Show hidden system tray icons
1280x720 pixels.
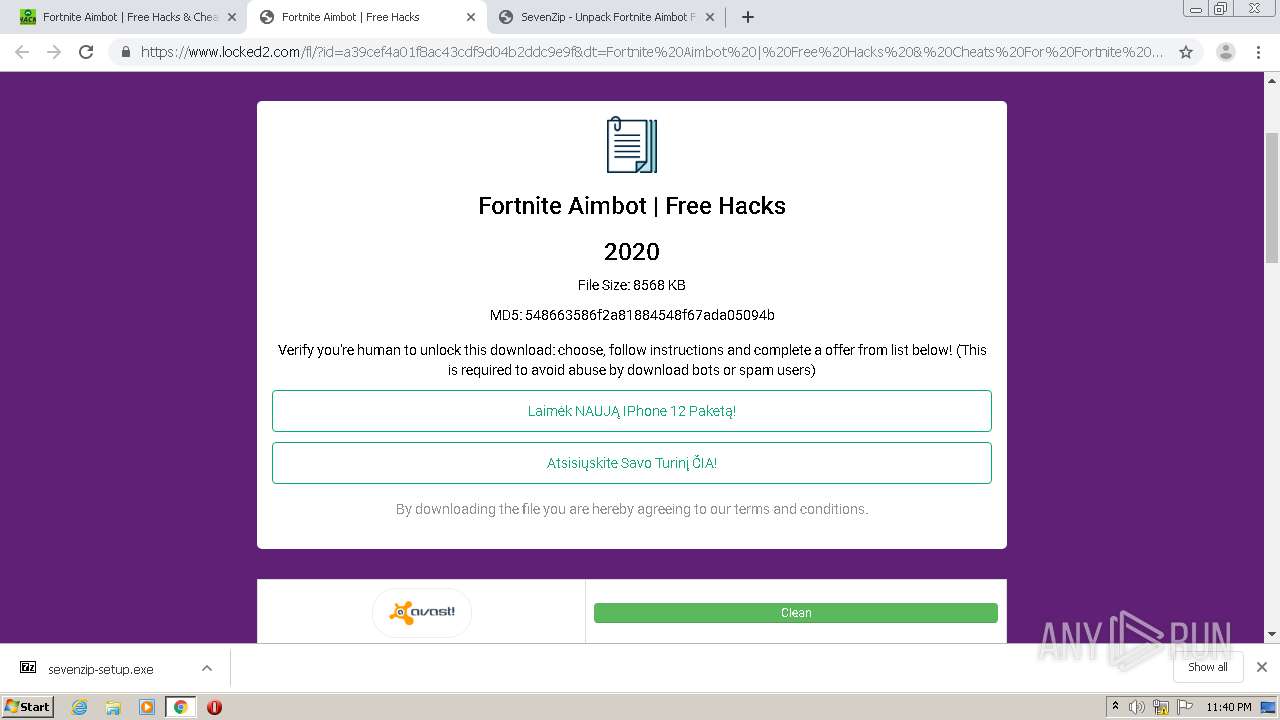(x=1115, y=707)
